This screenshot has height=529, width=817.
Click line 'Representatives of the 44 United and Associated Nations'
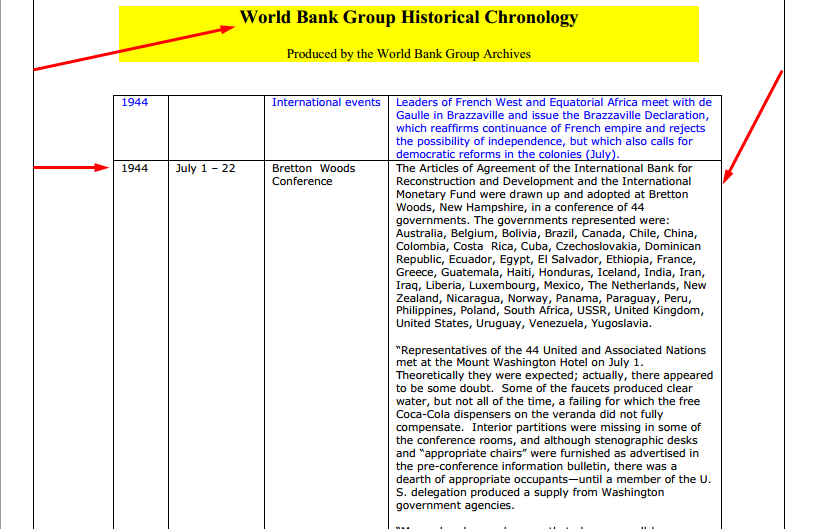click(x=551, y=350)
